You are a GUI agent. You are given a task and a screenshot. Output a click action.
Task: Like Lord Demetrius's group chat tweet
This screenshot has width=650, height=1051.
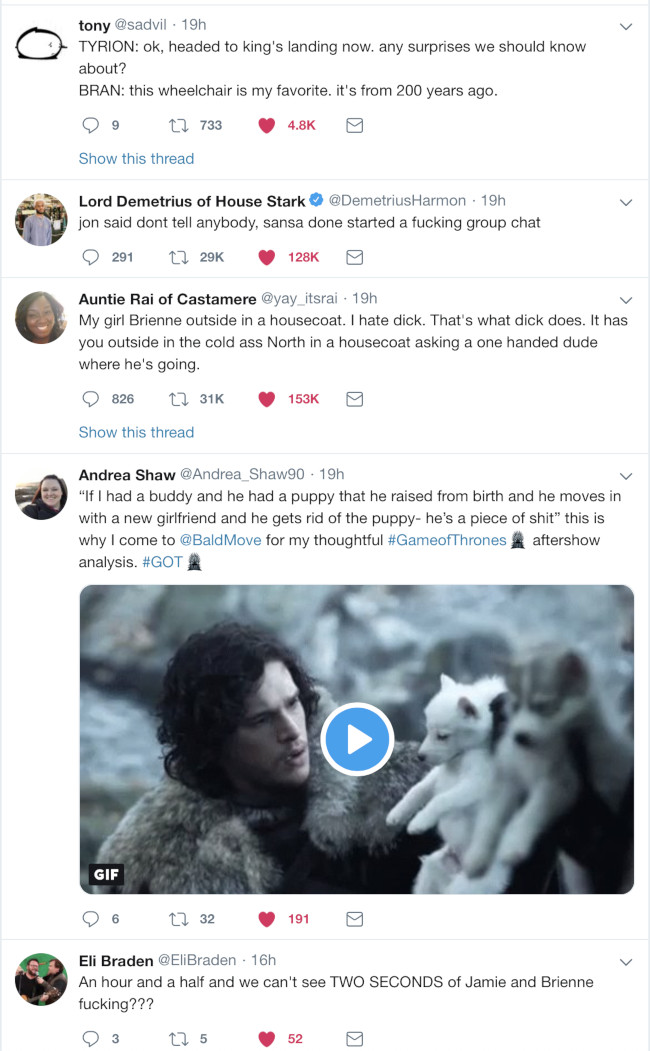(x=267, y=257)
